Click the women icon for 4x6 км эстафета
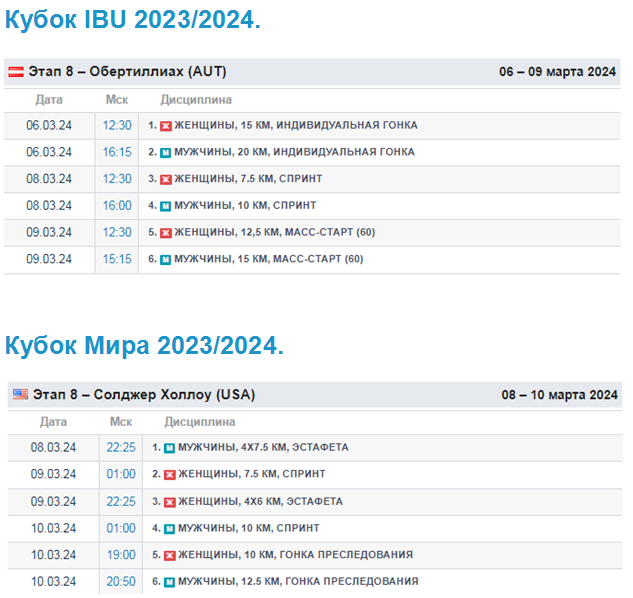This screenshot has height=598, width=633. coord(170,502)
